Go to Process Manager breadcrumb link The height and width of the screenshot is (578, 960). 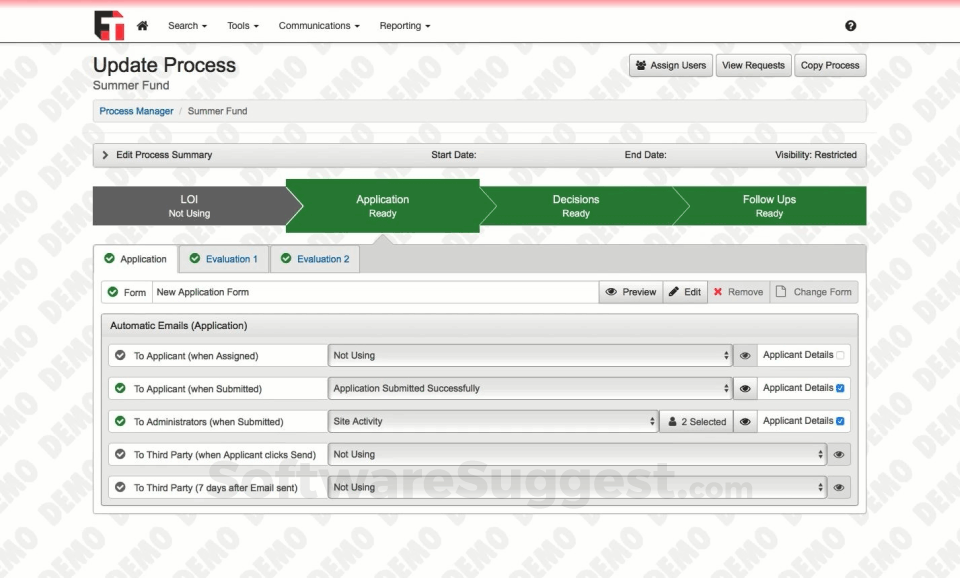[x=136, y=111]
